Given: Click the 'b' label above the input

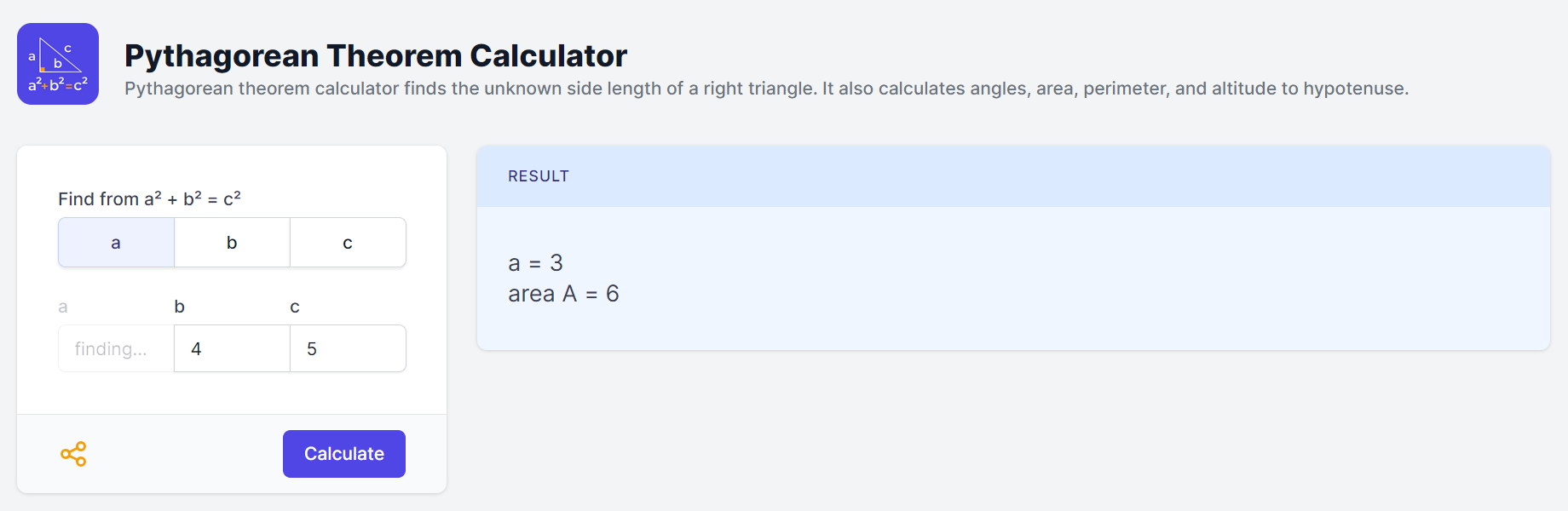Looking at the screenshot, I should coord(179,307).
